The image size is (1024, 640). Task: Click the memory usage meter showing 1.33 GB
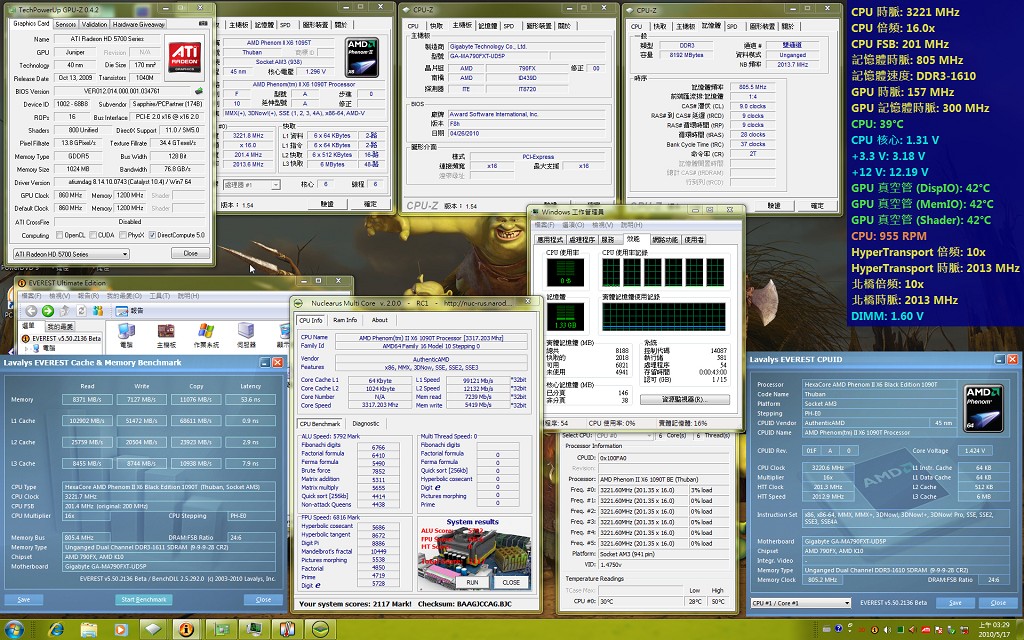pyautogui.click(x=565, y=317)
